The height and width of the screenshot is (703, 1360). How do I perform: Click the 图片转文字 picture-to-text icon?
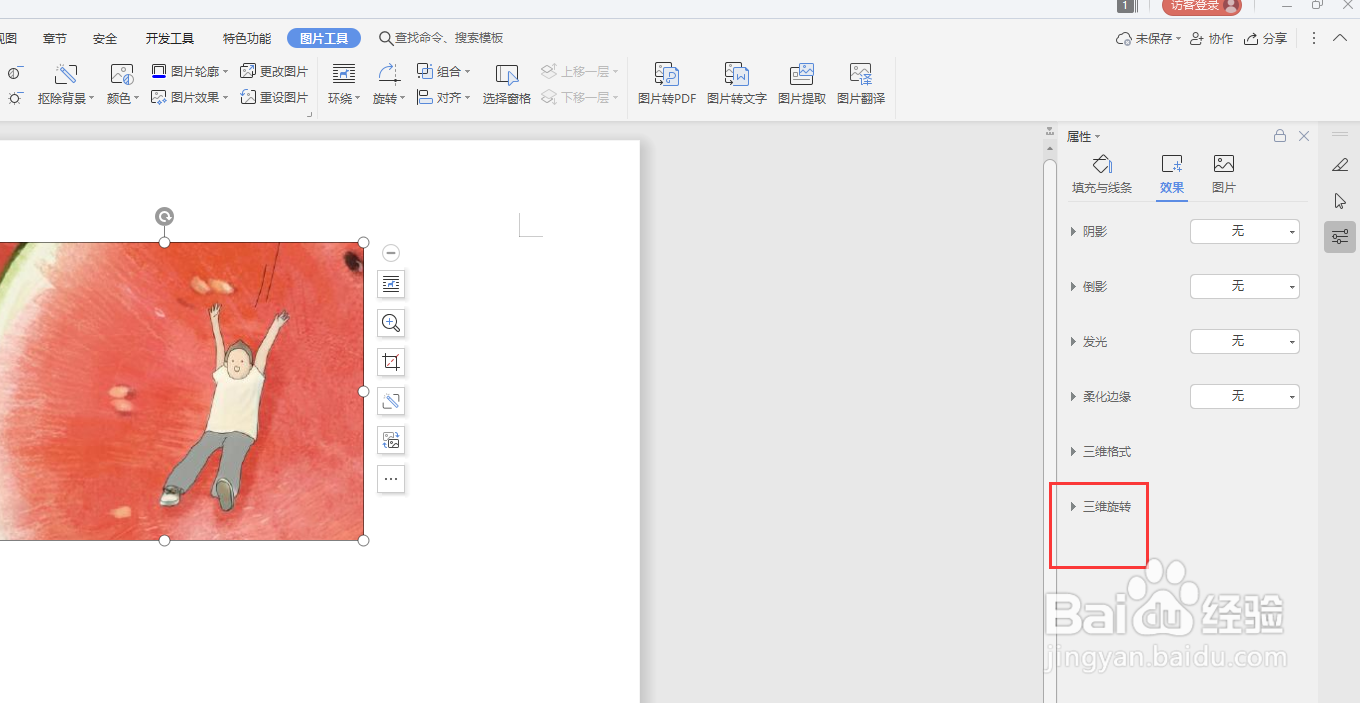[x=737, y=84]
